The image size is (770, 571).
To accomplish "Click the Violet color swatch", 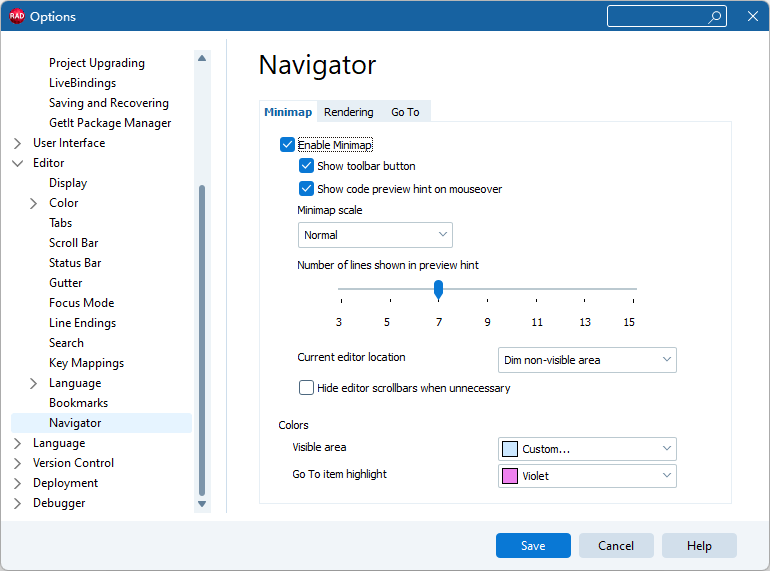I will 510,476.
